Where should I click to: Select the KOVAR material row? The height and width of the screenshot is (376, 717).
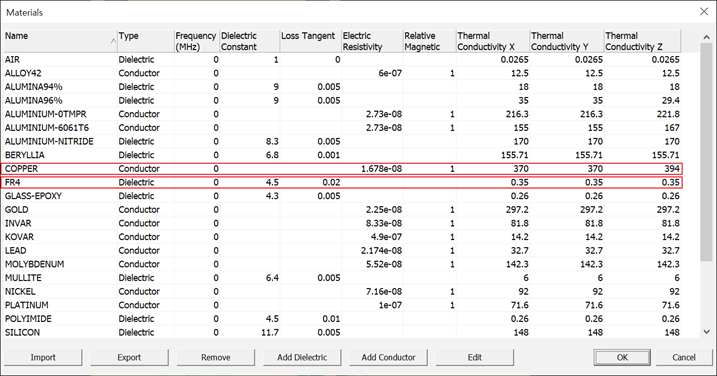point(343,237)
